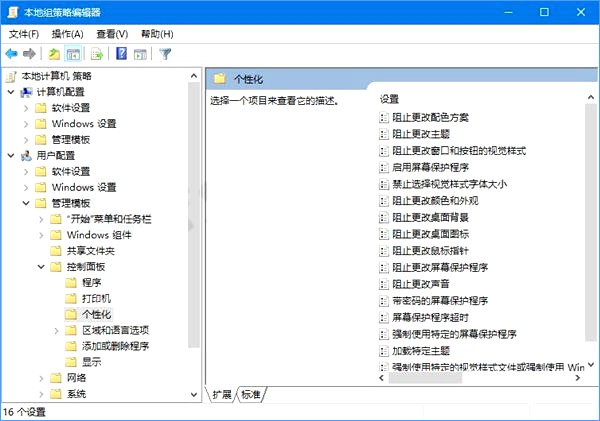Click the Export list toolbar icon
600x421 pixels.
pos(98,53)
